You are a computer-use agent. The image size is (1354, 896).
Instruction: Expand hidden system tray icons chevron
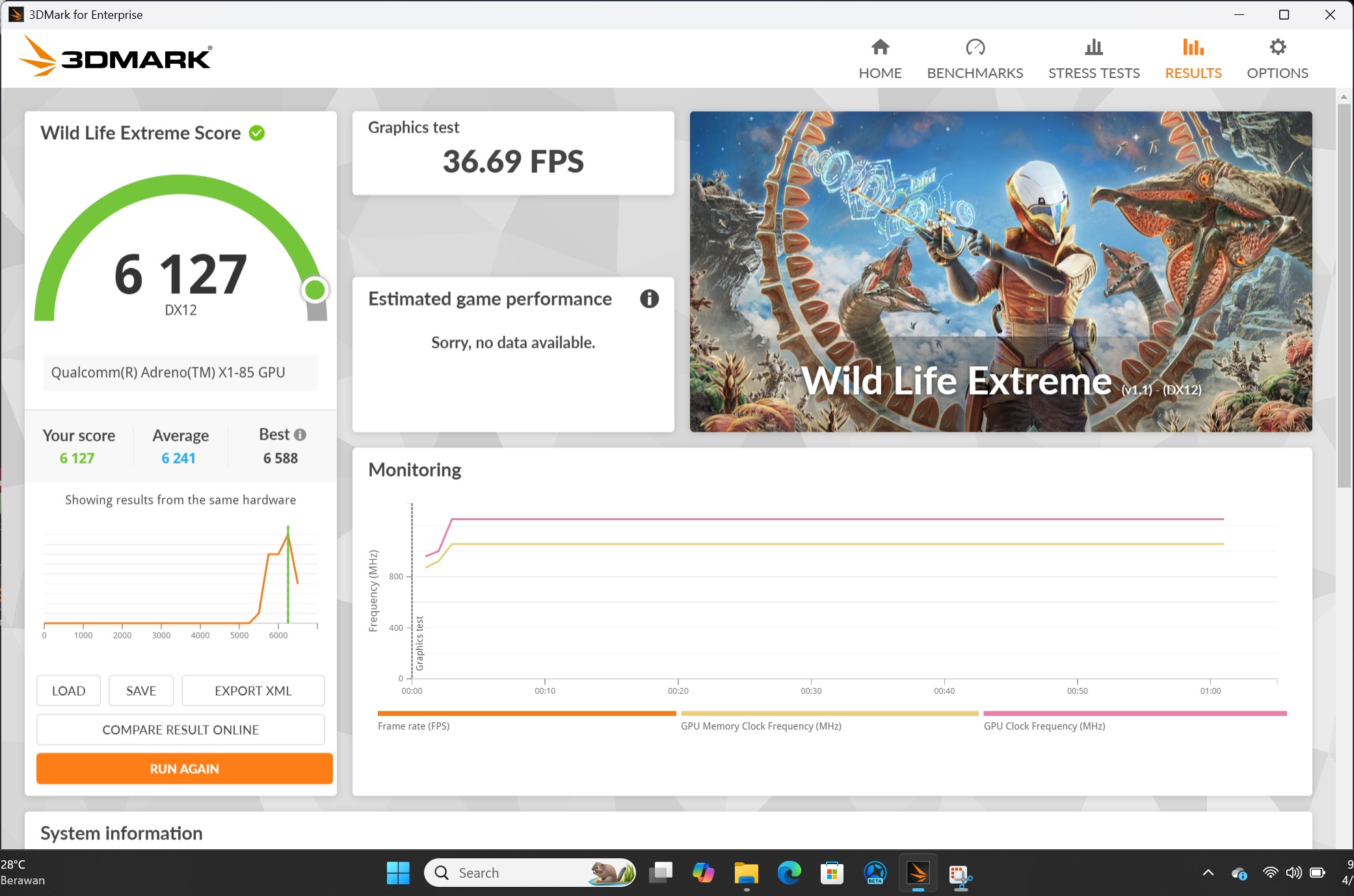(x=1208, y=873)
